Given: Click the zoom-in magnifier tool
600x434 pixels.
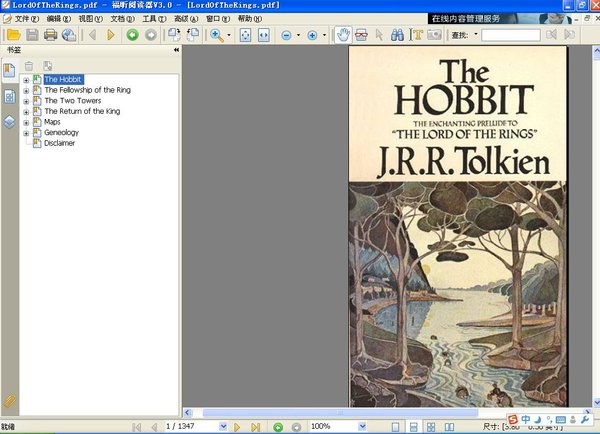Looking at the screenshot, I should (217, 35).
